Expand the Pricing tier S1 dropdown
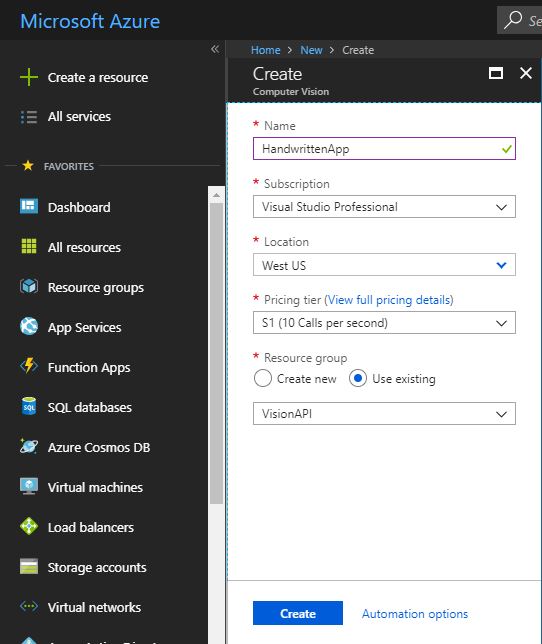Screen dimensions: 542x644 (384, 323)
